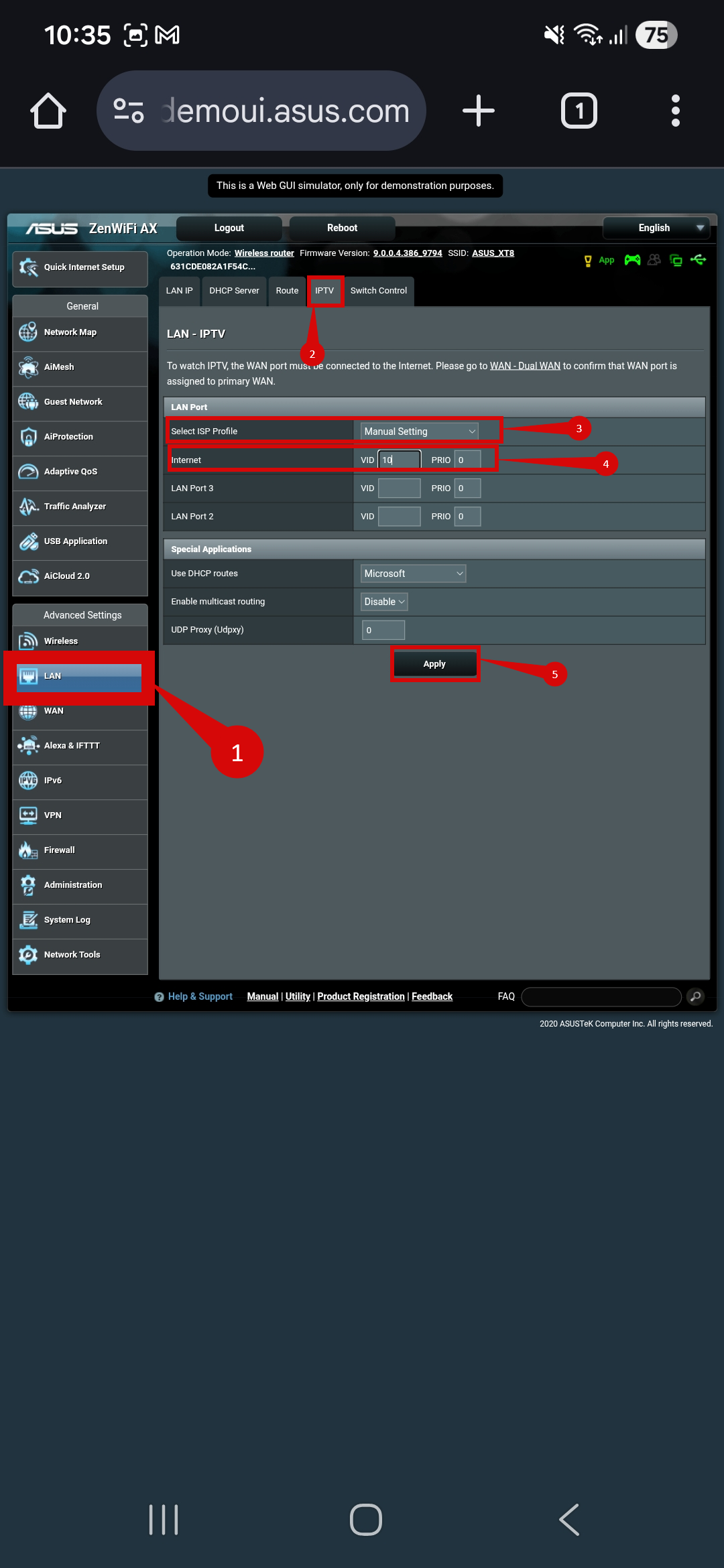Click the Reboot button

342,228
